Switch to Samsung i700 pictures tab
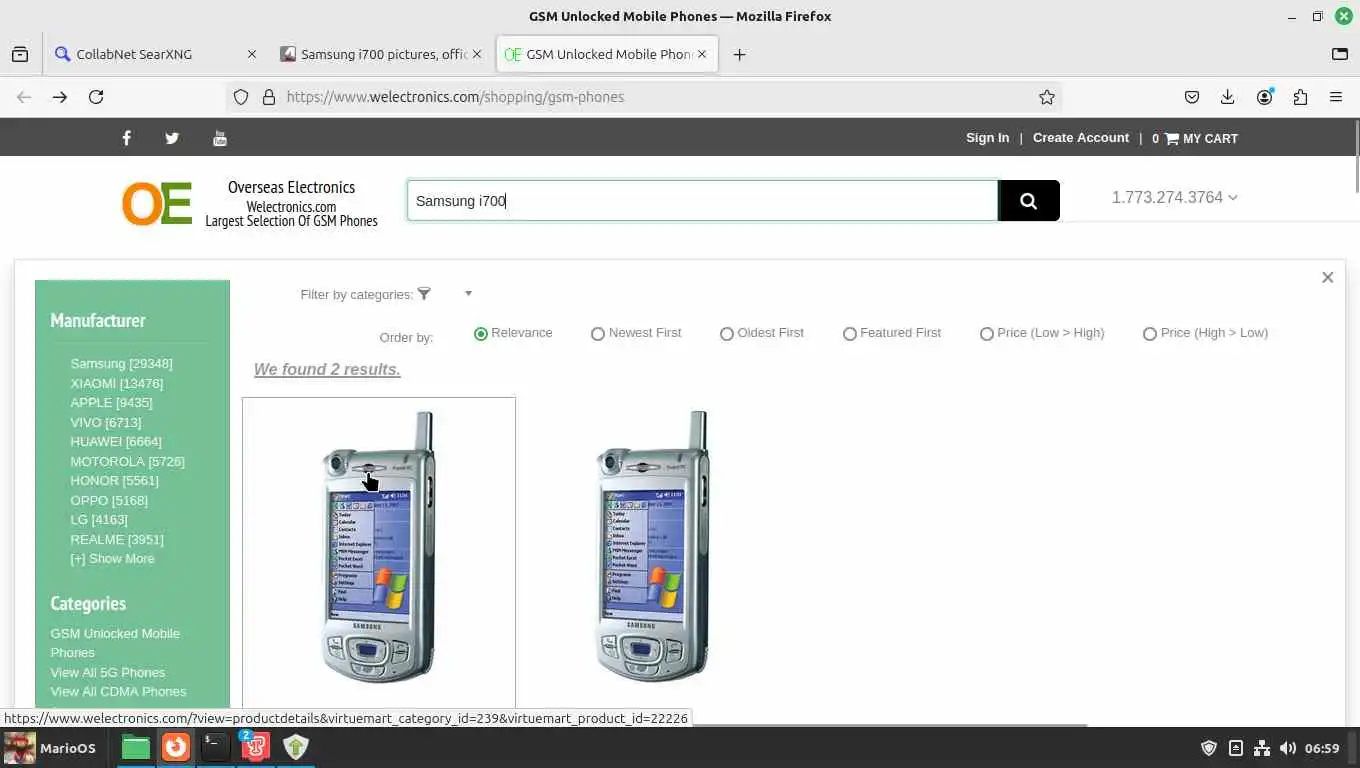1360x768 pixels. coord(383,54)
